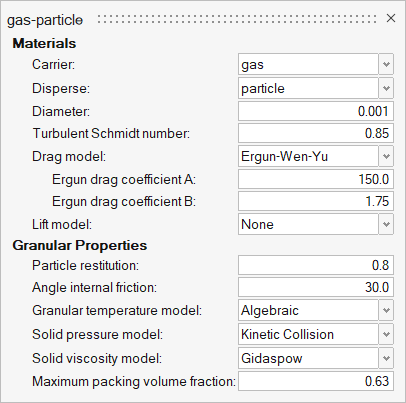Select the Particle restitution value field
The width and height of the screenshot is (406, 403).
316,265
